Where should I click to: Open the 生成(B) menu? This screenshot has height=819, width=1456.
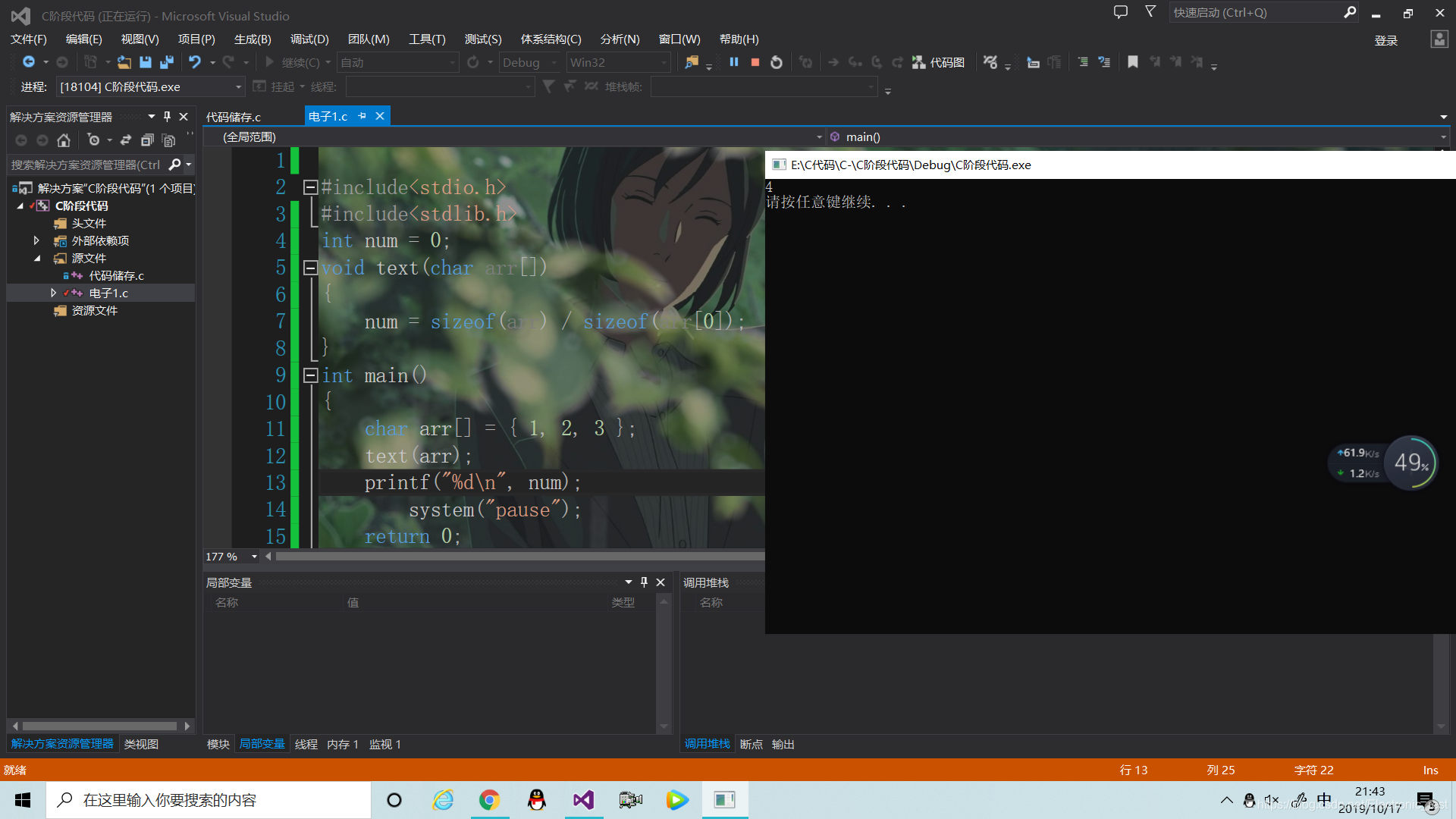click(253, 39)
